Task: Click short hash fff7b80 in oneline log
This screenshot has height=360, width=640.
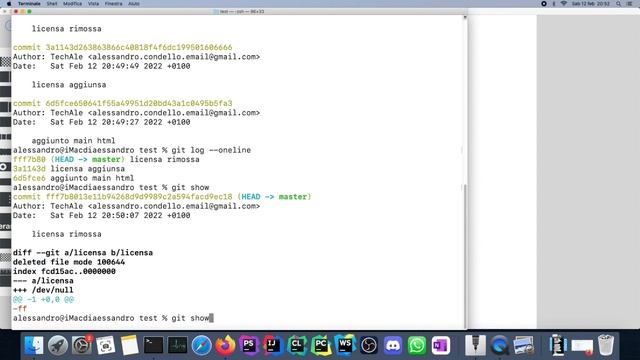Action: 29,159
